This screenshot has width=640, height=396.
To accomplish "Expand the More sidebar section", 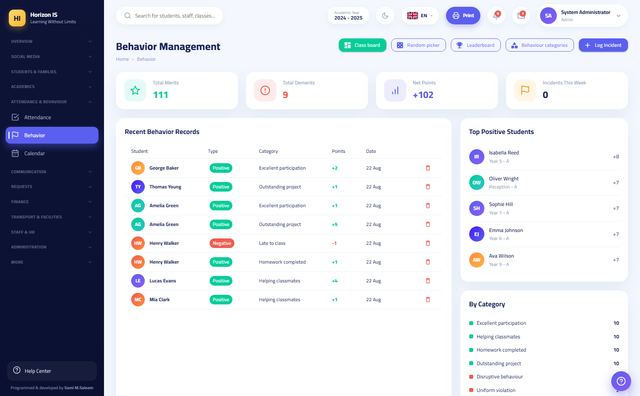I will [51, 262].
